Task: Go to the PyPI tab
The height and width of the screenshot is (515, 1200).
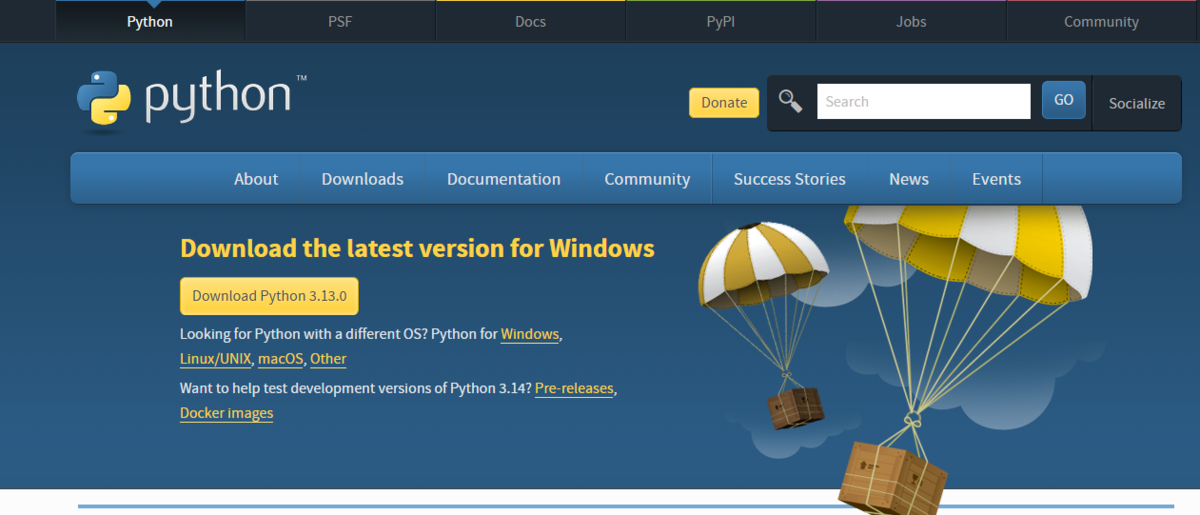Action: coord(721,21)
